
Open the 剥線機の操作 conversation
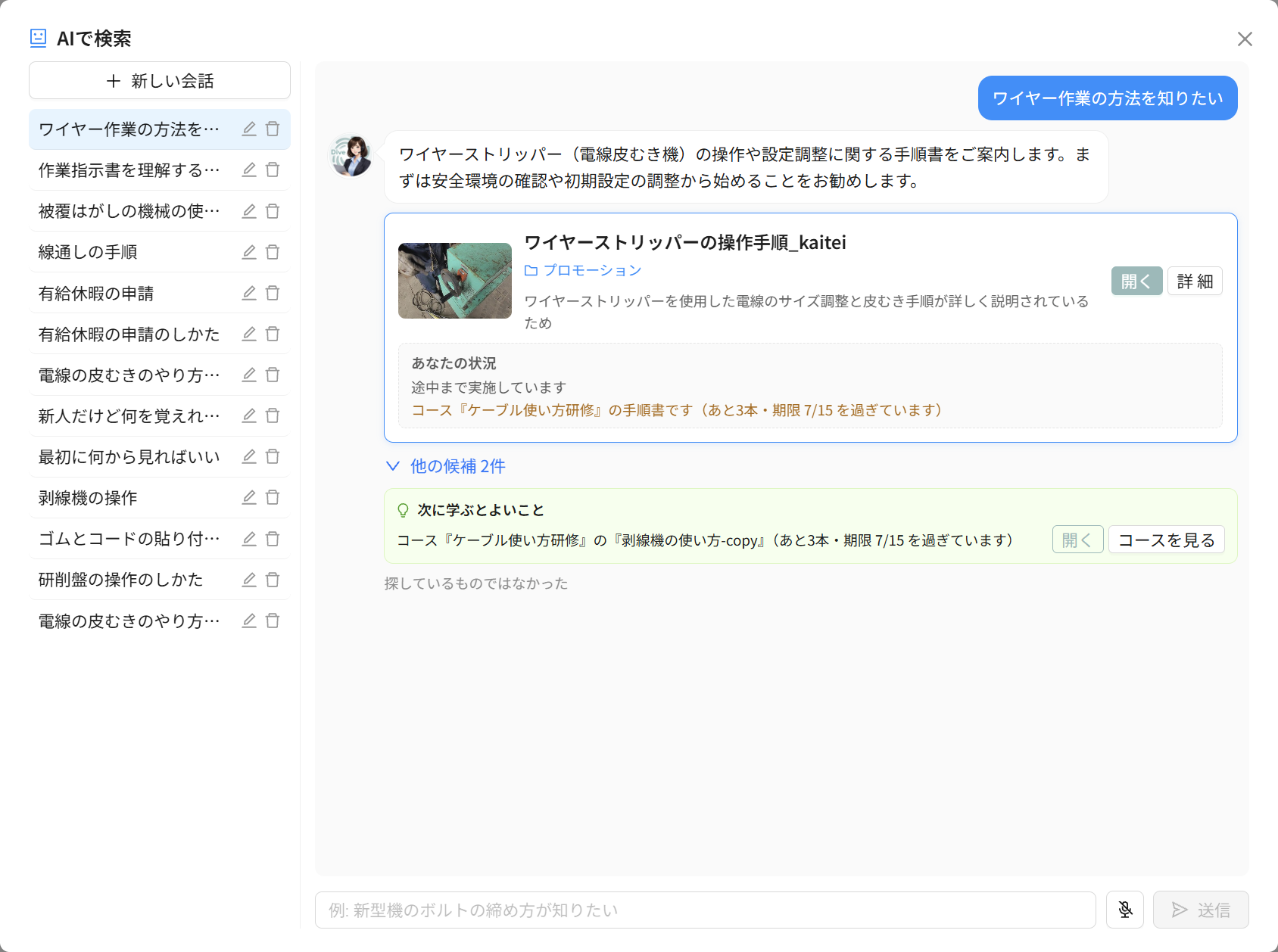(x=160, y=497)
